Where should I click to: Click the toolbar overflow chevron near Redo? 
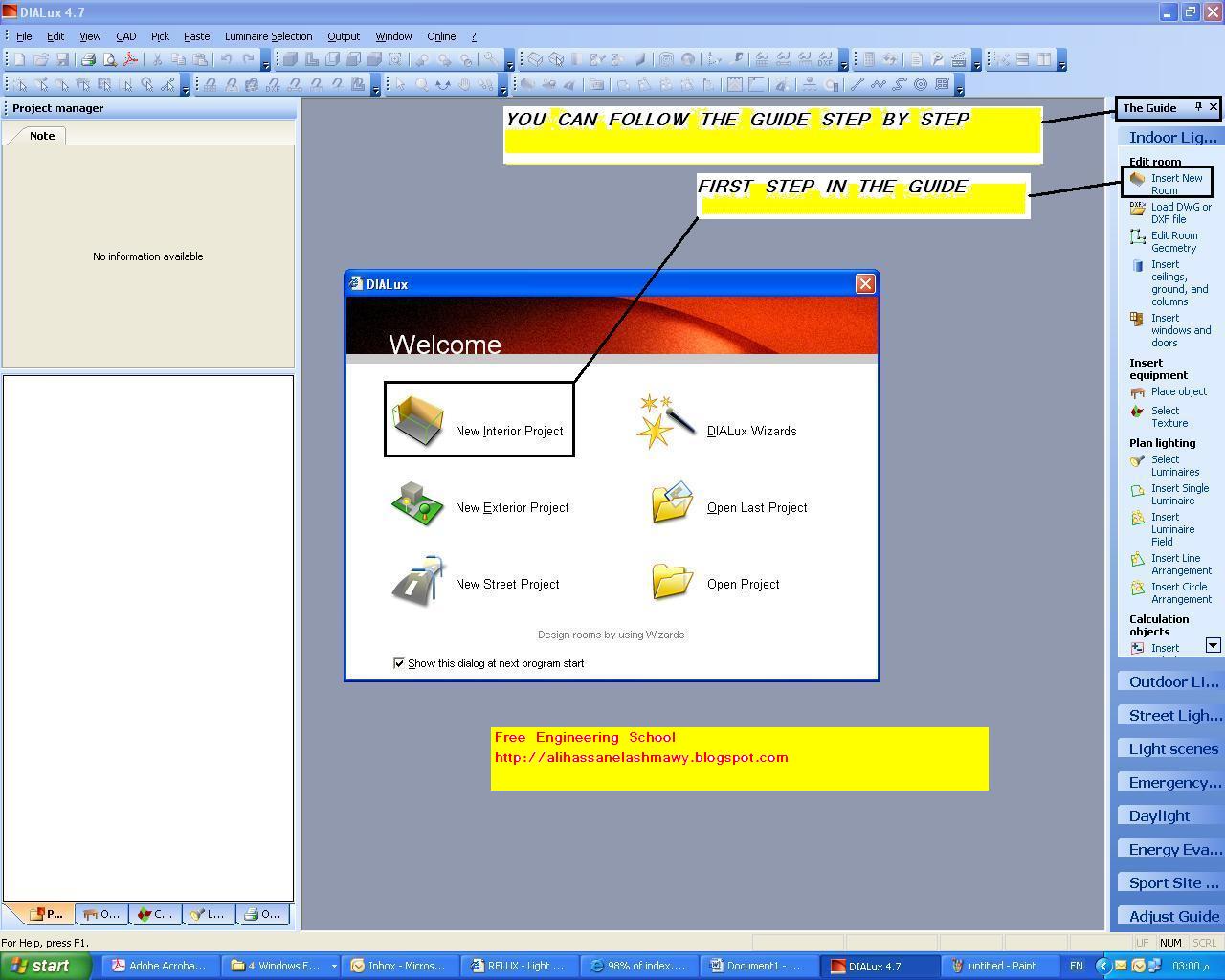[x=265, y=63]
